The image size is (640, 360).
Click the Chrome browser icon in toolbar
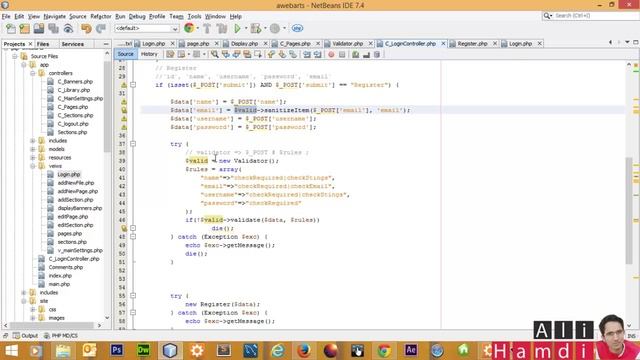coord(189,28)
